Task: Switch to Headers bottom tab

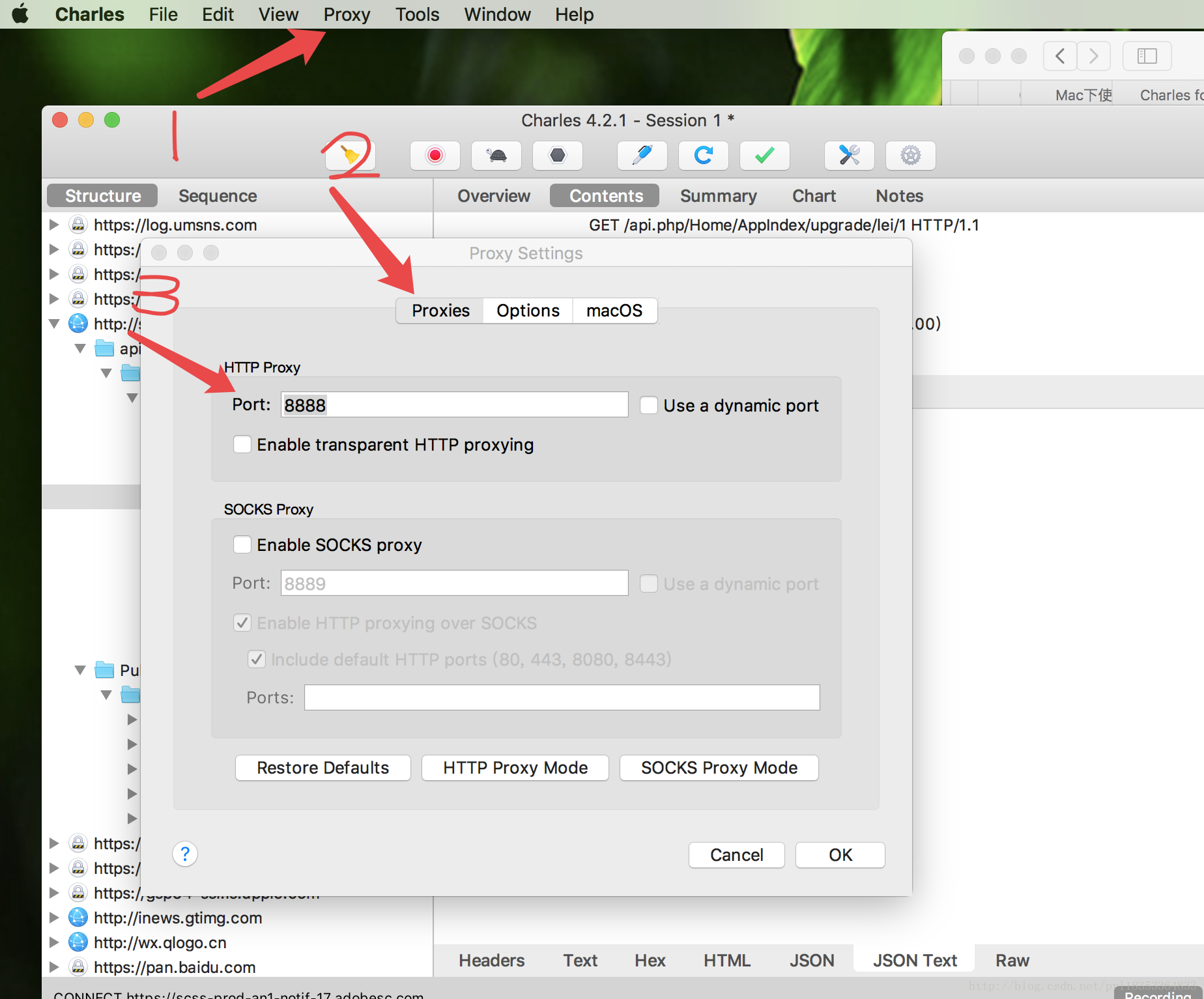Action: (x=491, y=961)
